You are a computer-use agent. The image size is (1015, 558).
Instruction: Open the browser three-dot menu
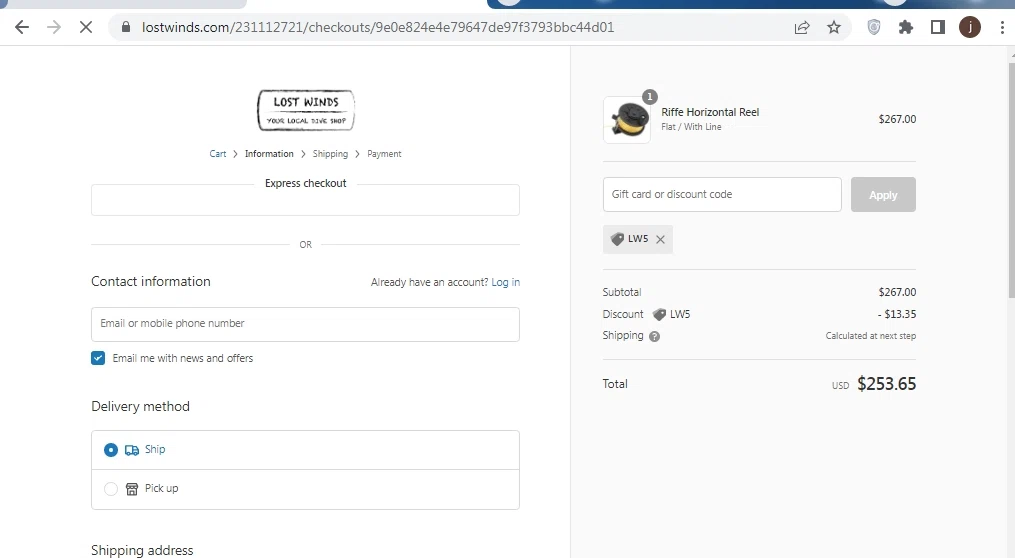[x=1002, y=27]
